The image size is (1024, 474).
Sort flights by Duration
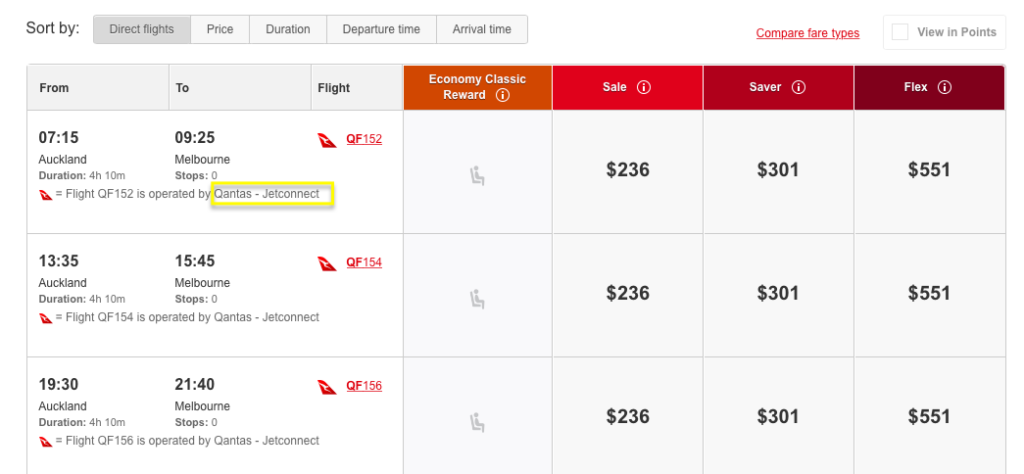point(288,29)
